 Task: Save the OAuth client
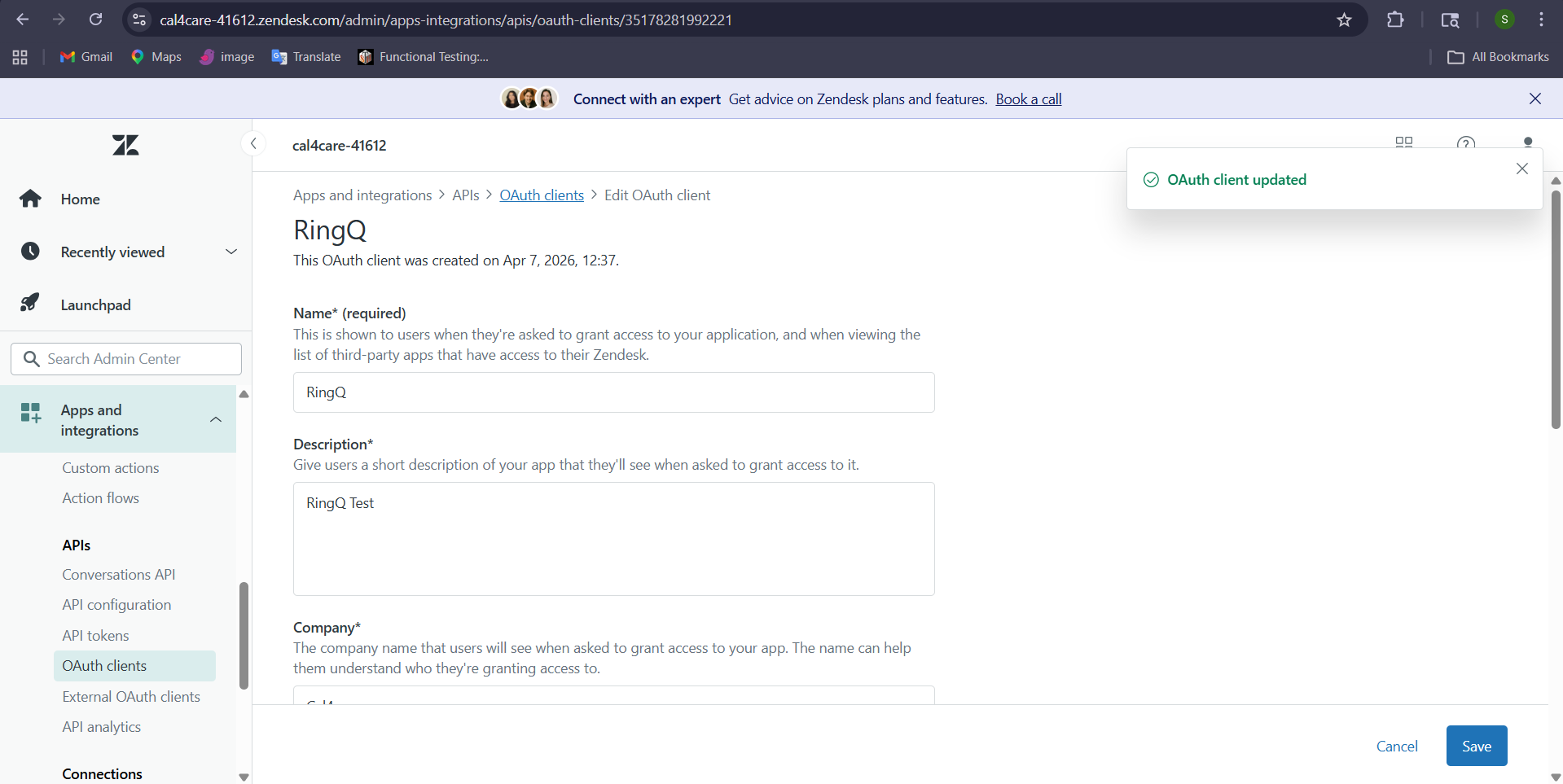click(1477, 746)
